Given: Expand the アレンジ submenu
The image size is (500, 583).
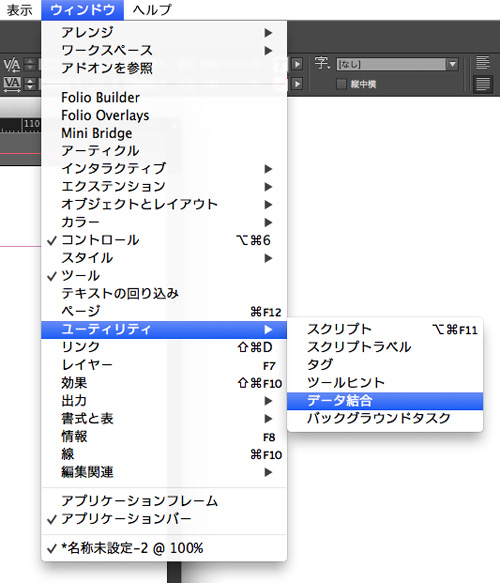Looking at the screenshot, I should point(164,32).
